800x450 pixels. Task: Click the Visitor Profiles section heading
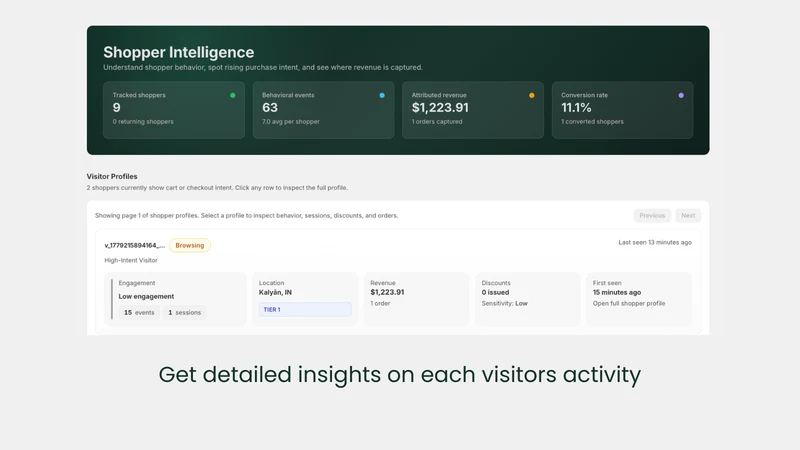point(112,177)
